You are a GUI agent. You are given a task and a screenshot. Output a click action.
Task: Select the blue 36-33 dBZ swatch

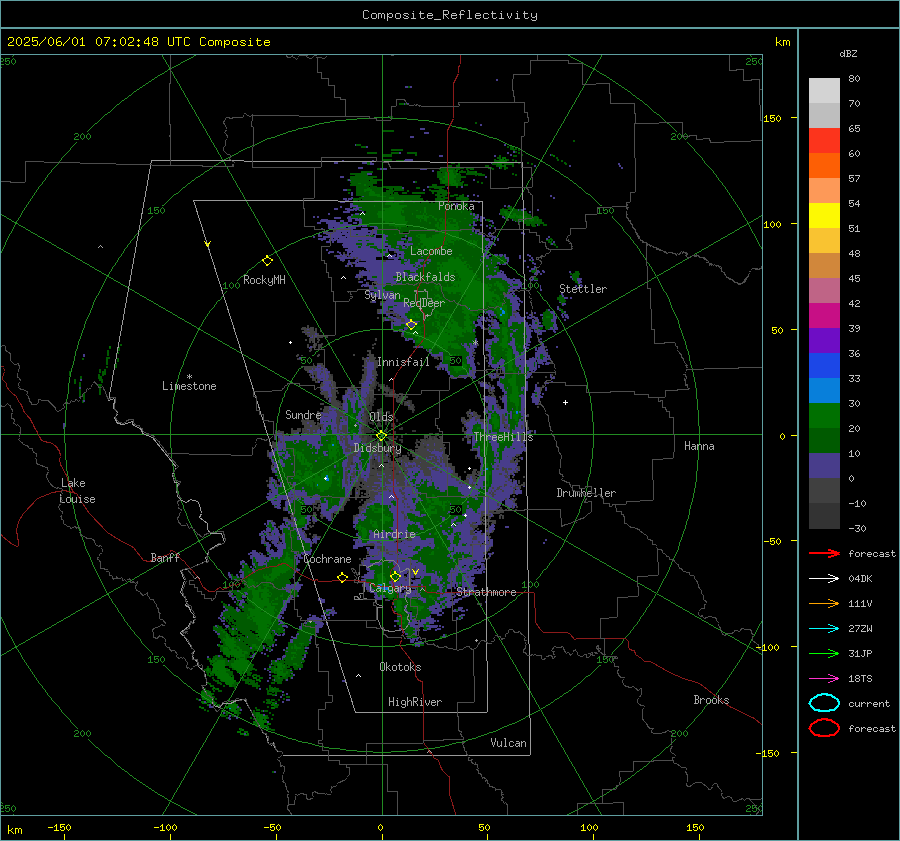click(x=824, y=366)
